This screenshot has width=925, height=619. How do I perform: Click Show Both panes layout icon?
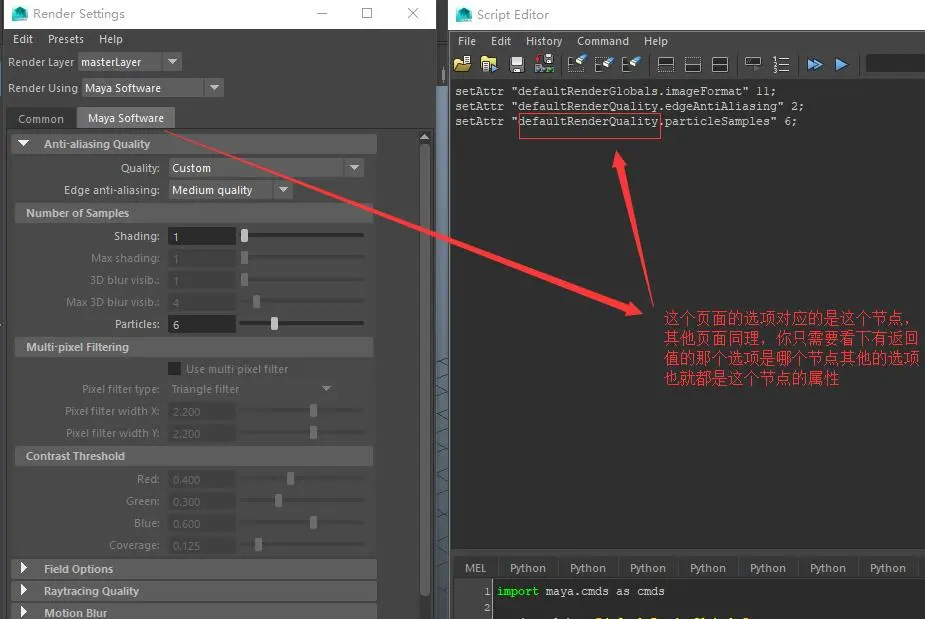pos(720,64)
